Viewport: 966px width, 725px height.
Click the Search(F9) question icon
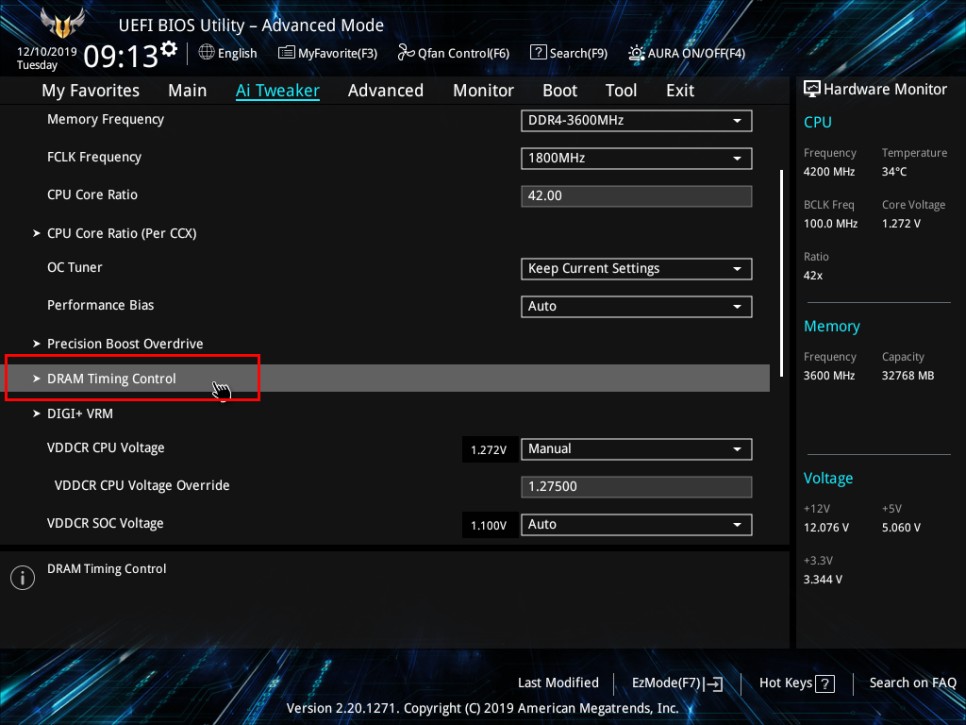(x=538, y=53)
